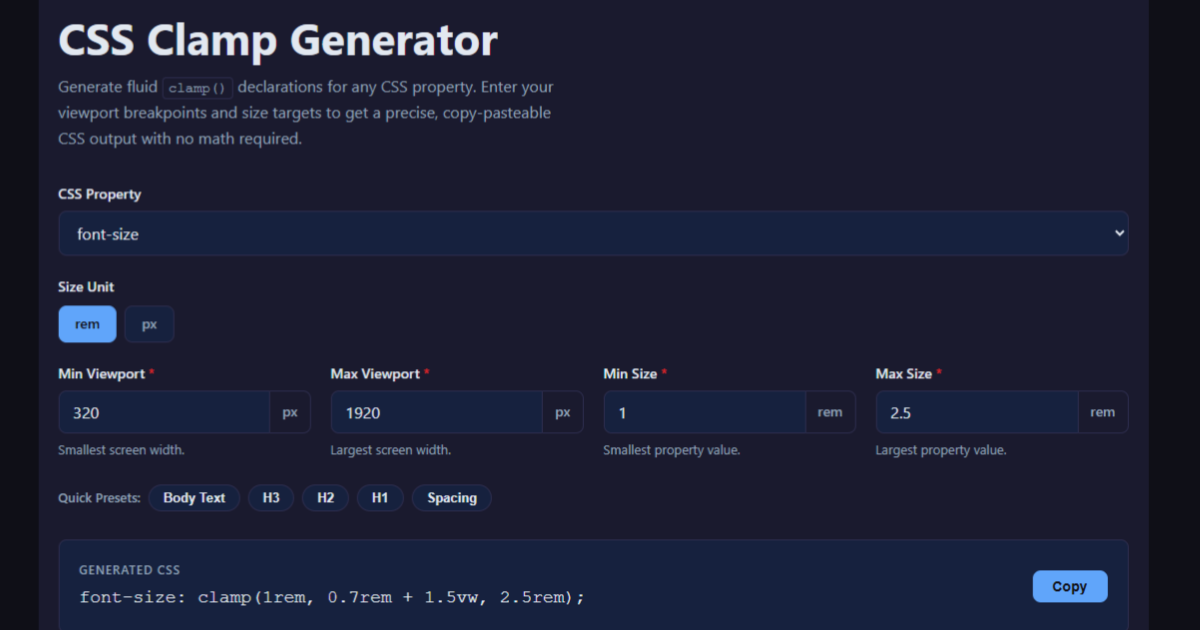This screenshot has height=630, width=1200.
Task: Click the Max Size label
Action: [904, 374]
